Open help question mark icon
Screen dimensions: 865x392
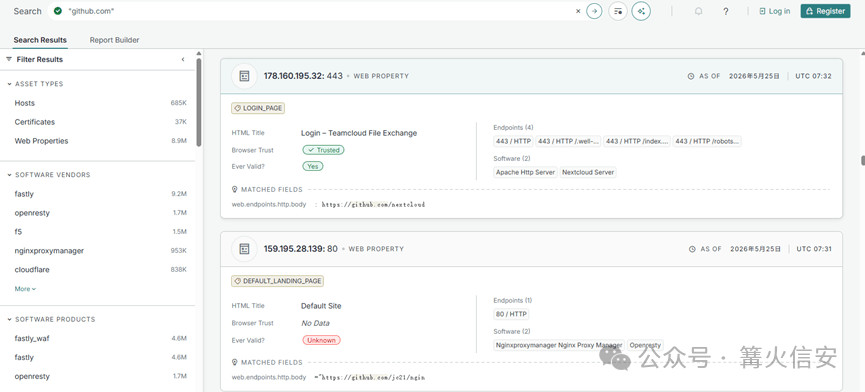[726, 11]
